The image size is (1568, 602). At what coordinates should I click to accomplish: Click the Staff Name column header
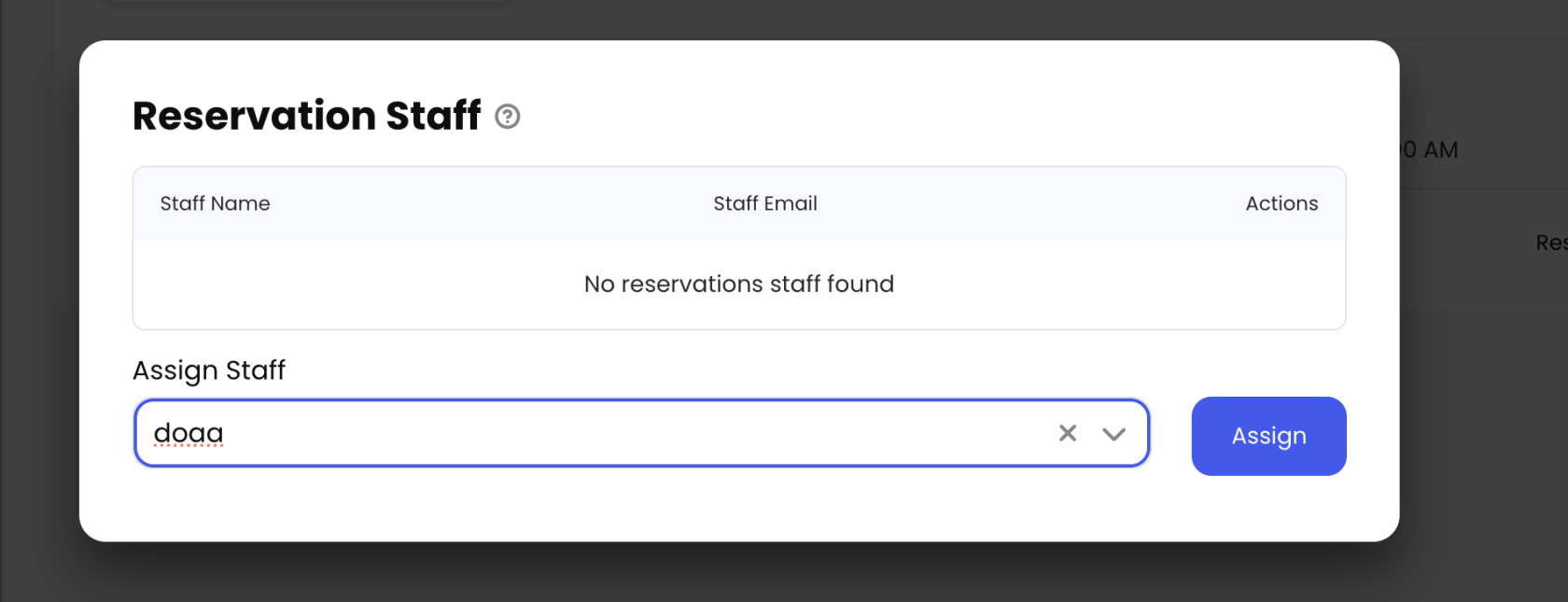point(215,203)
